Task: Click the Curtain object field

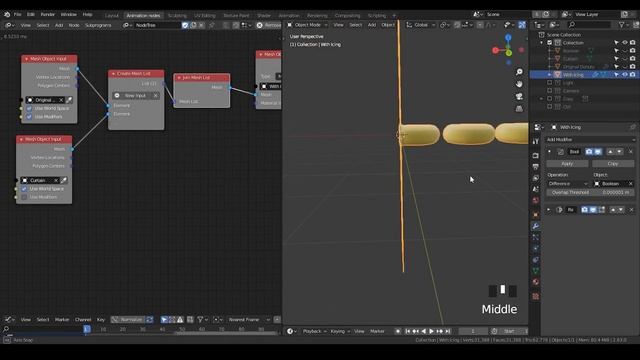Action: [40, 180]
